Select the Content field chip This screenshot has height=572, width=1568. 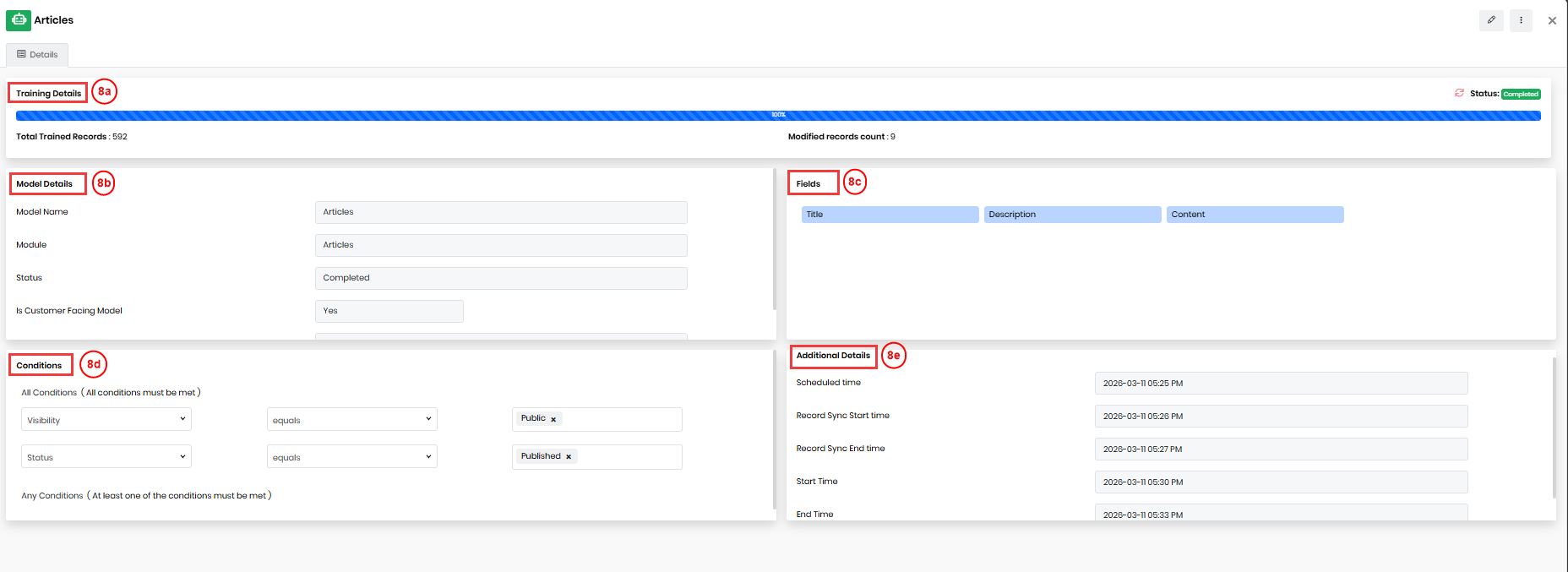point(1255,215)
